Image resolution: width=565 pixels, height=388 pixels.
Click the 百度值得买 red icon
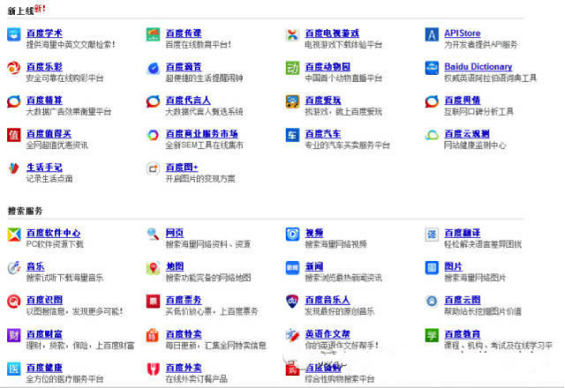pyautogui.click(x=14, y=135)
